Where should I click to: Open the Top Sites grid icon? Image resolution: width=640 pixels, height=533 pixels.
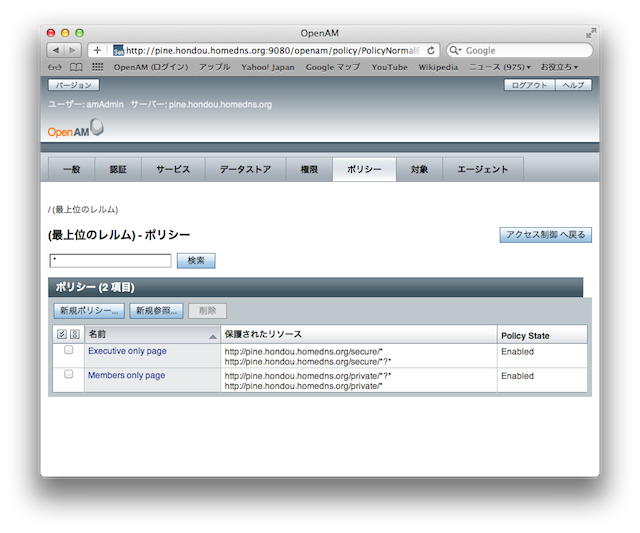tap(97, 67)
